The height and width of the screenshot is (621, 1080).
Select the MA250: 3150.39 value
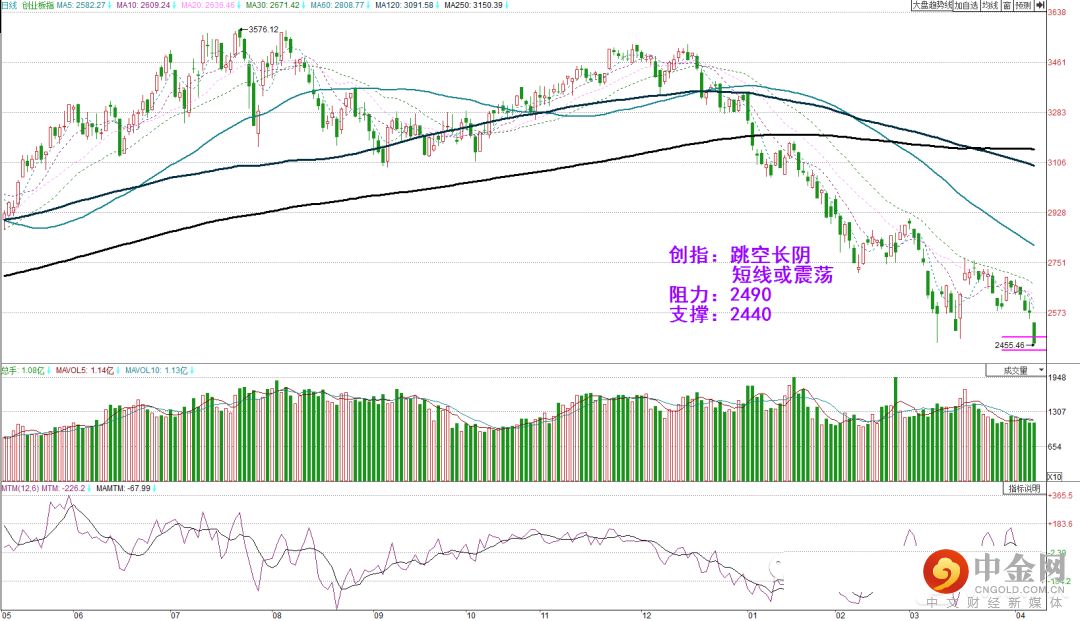point(476,5)
